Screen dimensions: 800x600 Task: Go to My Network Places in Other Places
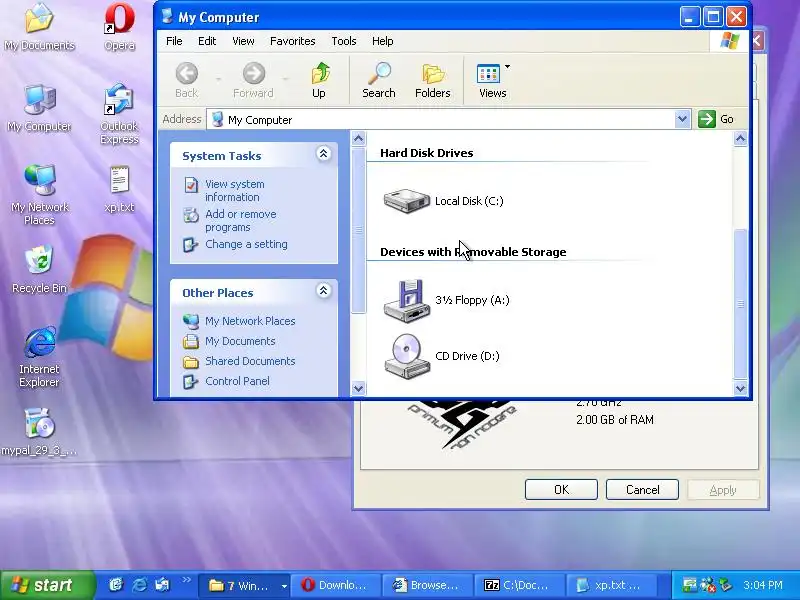250,321
